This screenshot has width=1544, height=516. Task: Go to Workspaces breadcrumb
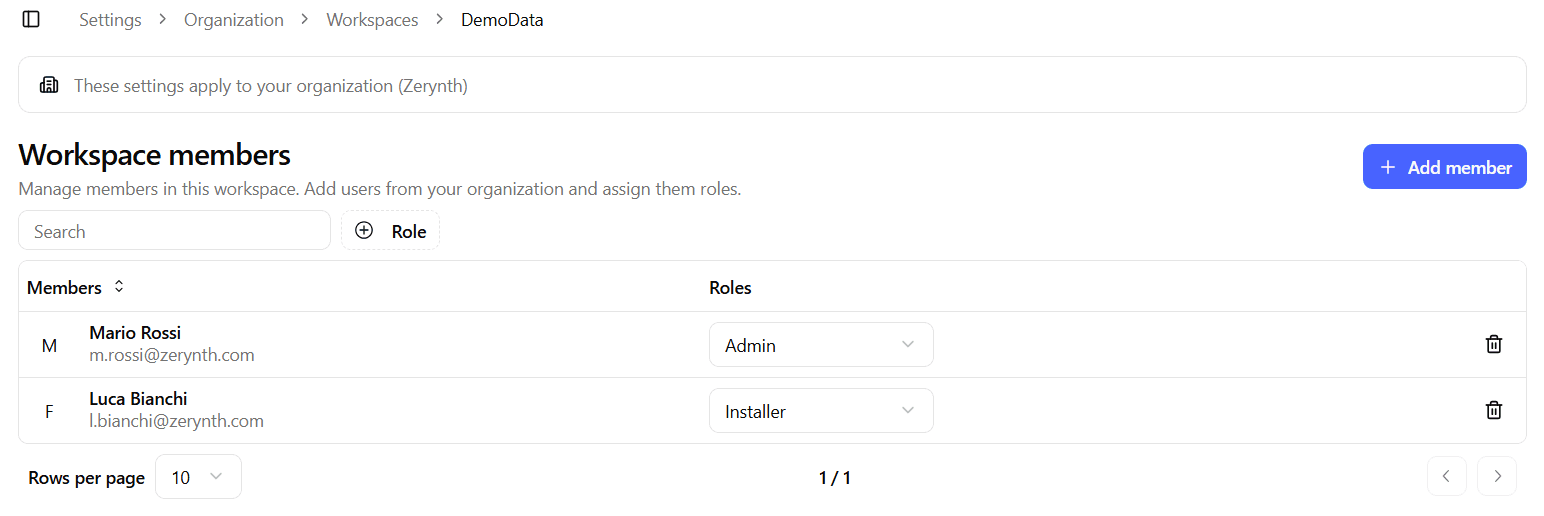[x=372, y=20]
